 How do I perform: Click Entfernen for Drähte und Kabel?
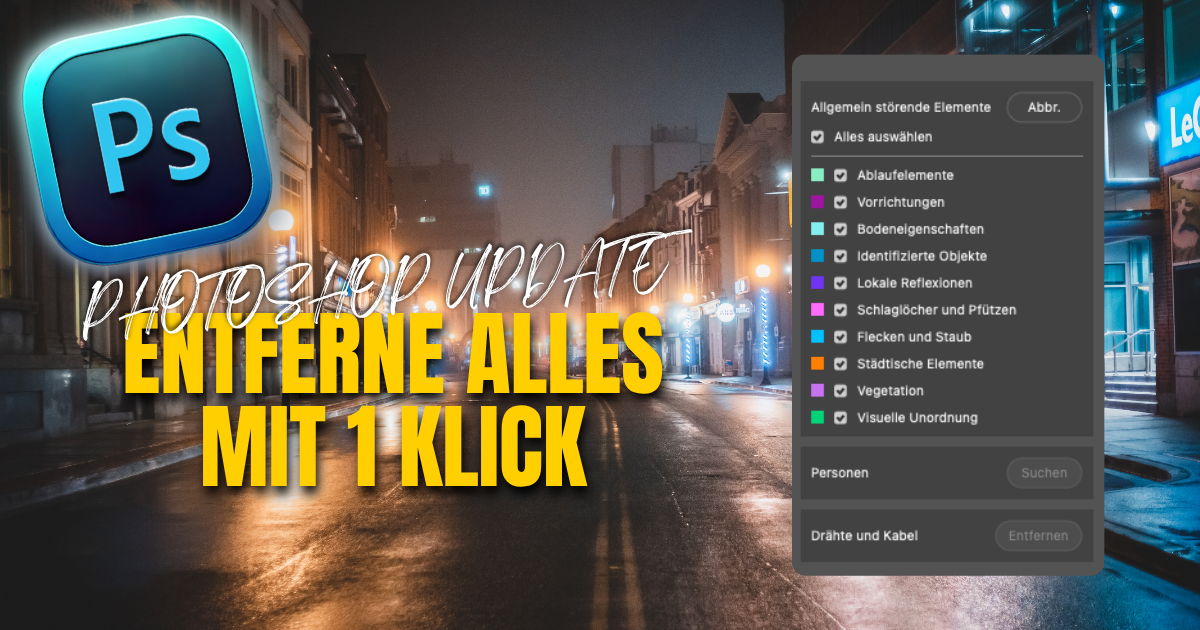1038,536
